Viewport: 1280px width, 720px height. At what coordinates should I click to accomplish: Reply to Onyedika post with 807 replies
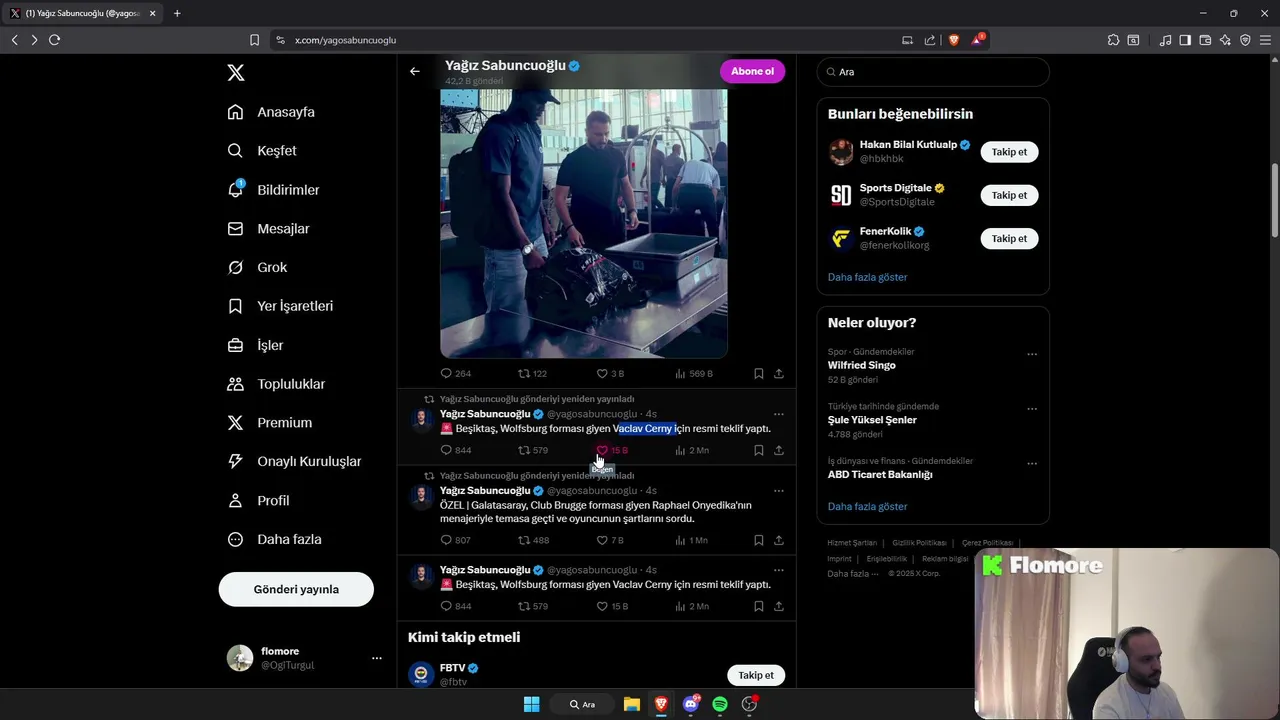(x=456, y=541)
